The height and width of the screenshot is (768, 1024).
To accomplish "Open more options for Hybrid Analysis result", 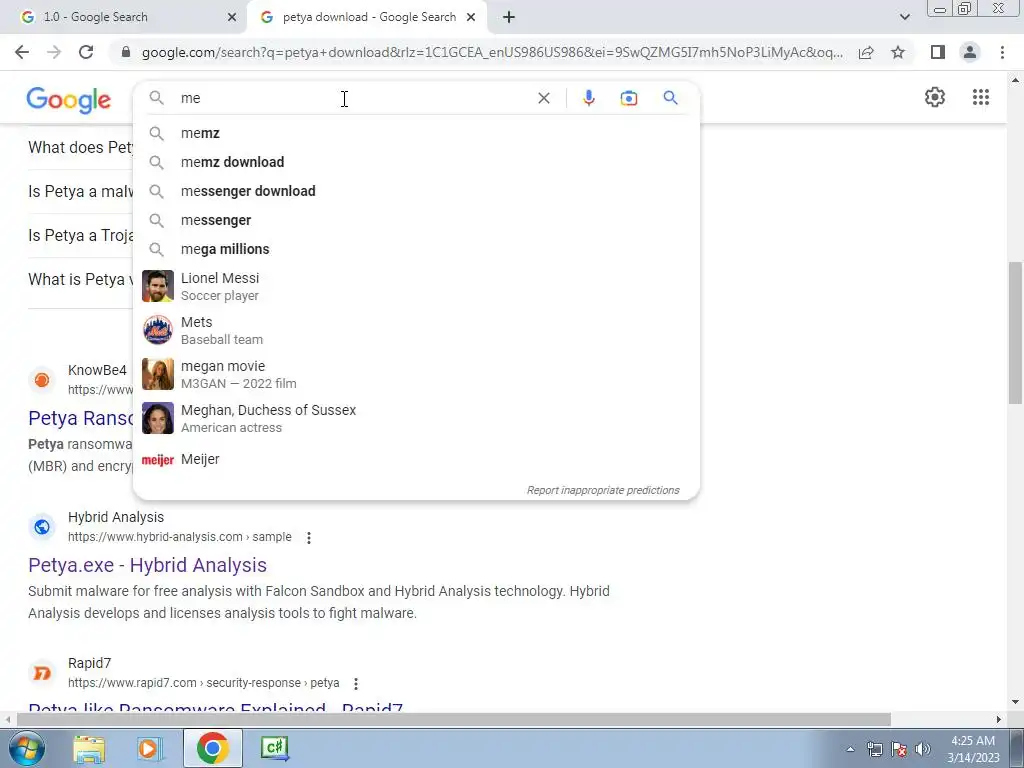I will pos(308,537).
